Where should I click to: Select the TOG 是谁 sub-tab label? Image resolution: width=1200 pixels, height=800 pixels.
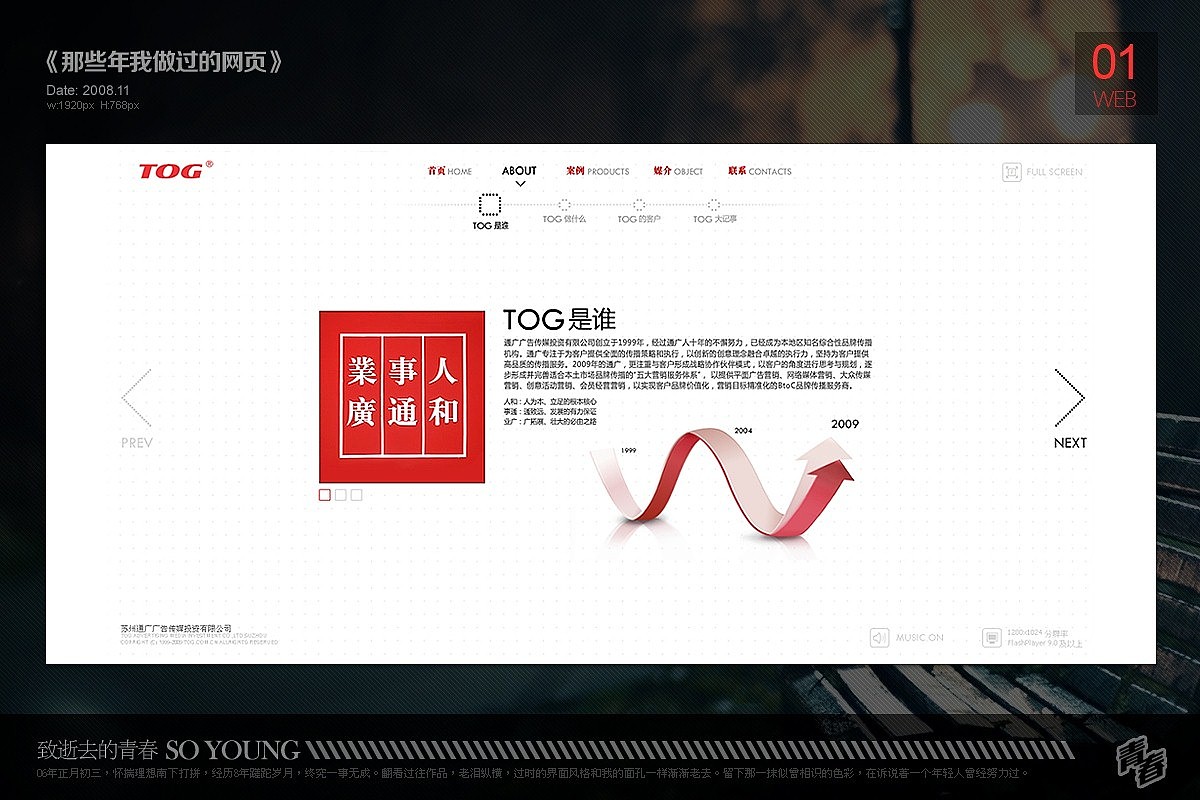tap(491, 226)
